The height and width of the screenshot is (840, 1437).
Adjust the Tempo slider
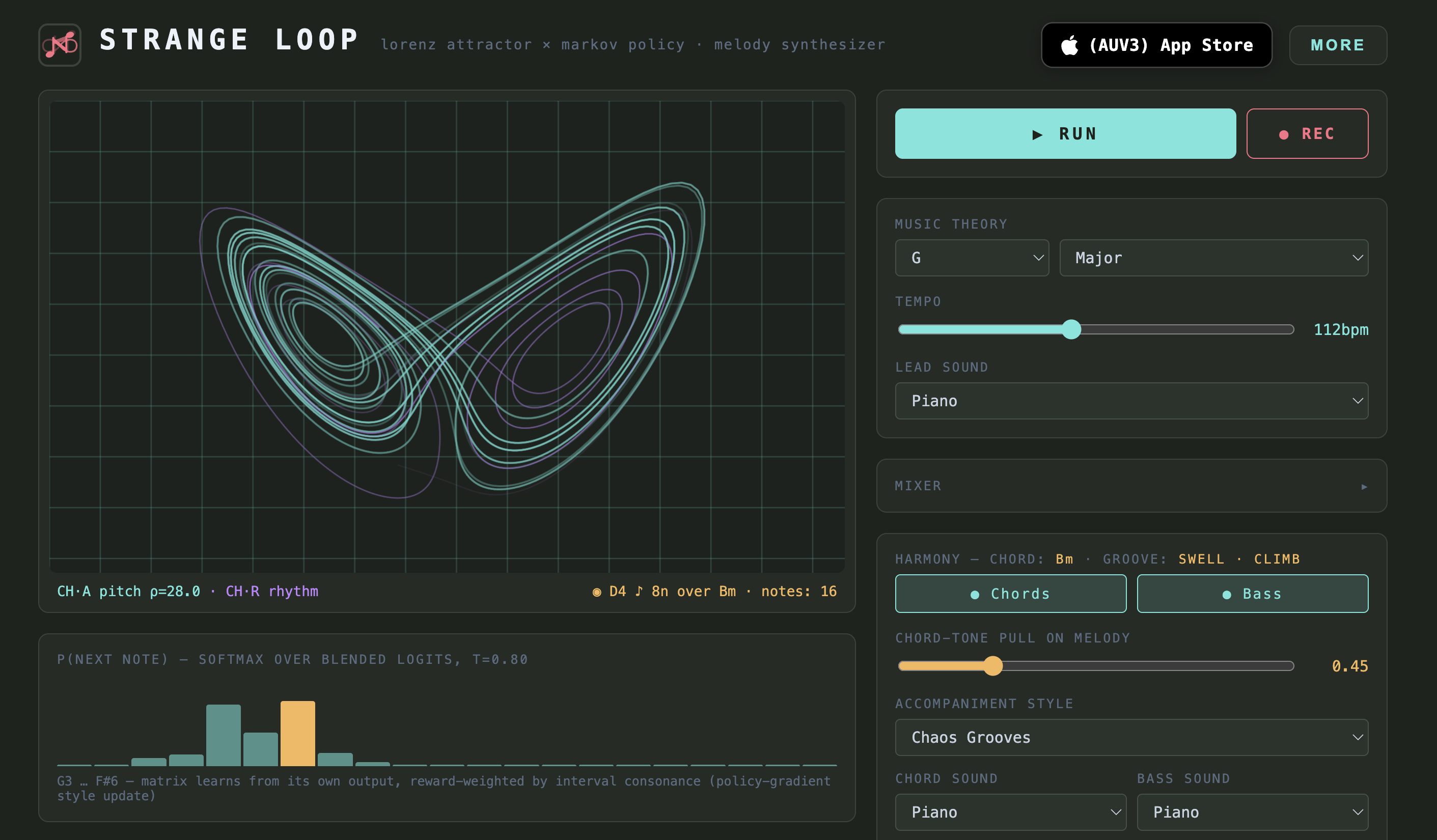point(1096,329)
